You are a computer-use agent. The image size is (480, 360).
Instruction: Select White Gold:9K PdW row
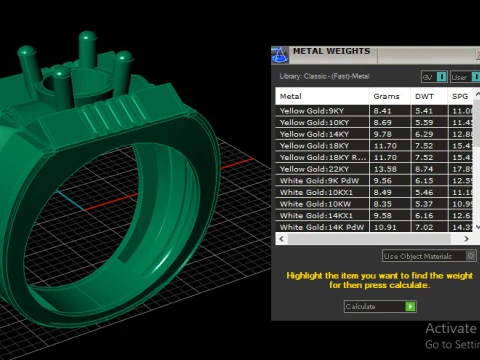click(x=374, y=181)
